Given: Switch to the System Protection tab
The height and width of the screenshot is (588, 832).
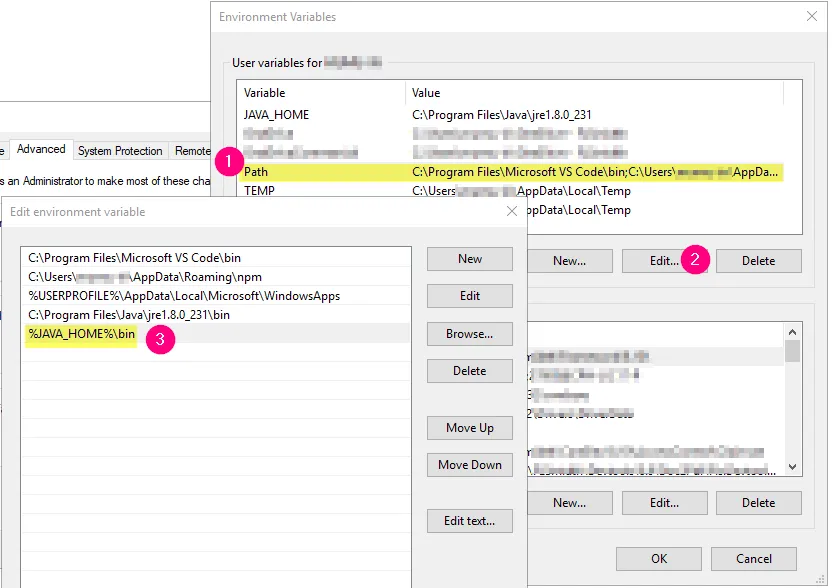Looking at the screenshot, I should coord(120,151).
